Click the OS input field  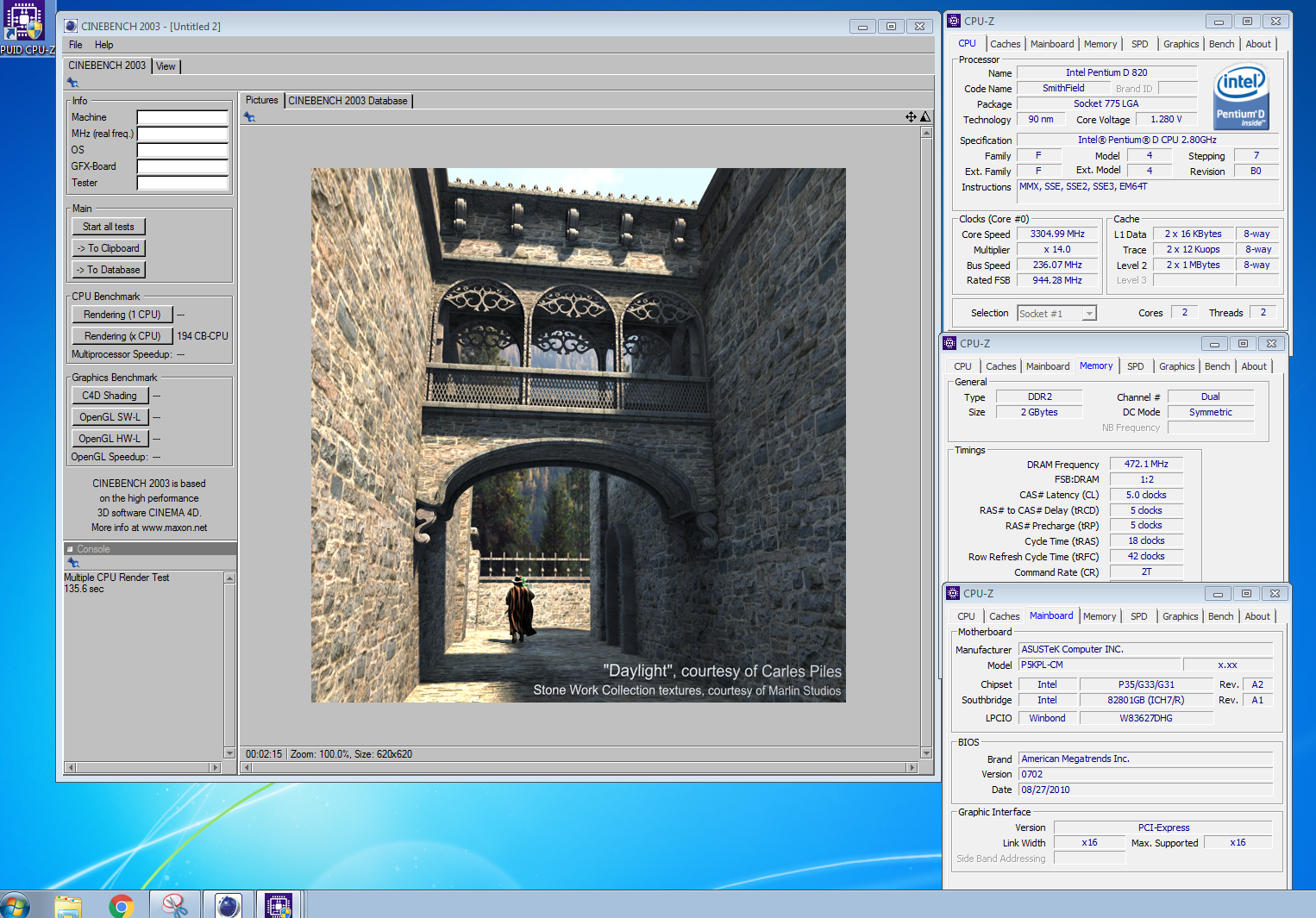pyautogui.click(x=182, y=150)
